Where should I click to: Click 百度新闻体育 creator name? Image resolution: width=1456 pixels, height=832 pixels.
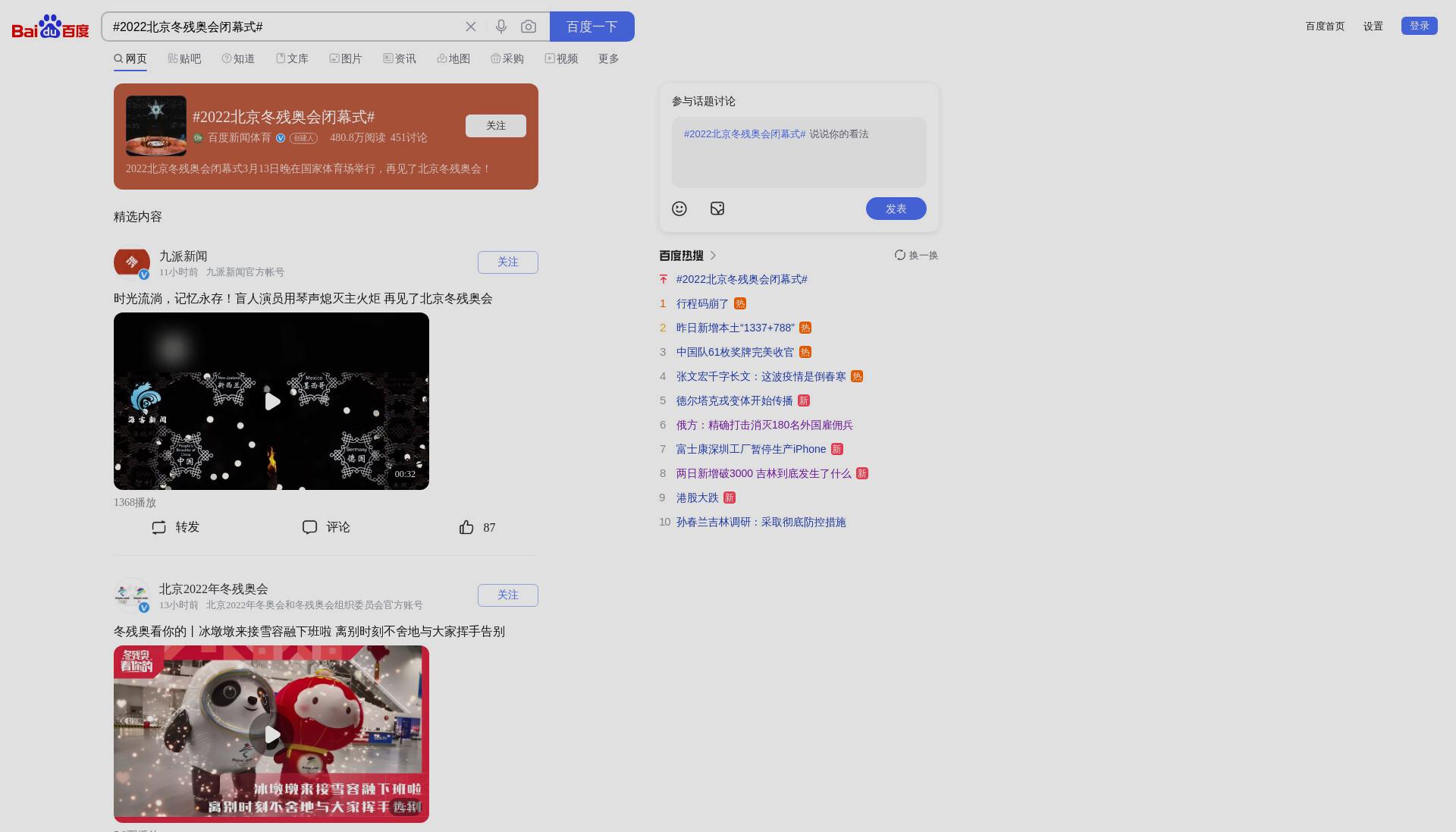coord(240,138)
